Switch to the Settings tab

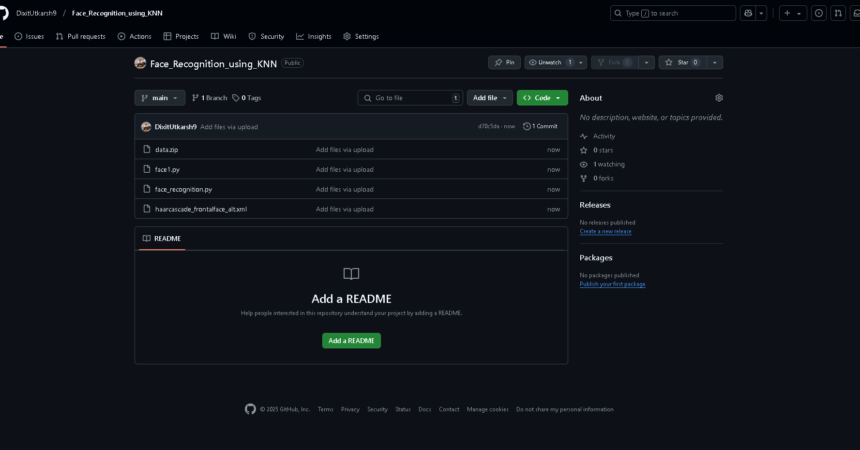click(x=361, y=36)
